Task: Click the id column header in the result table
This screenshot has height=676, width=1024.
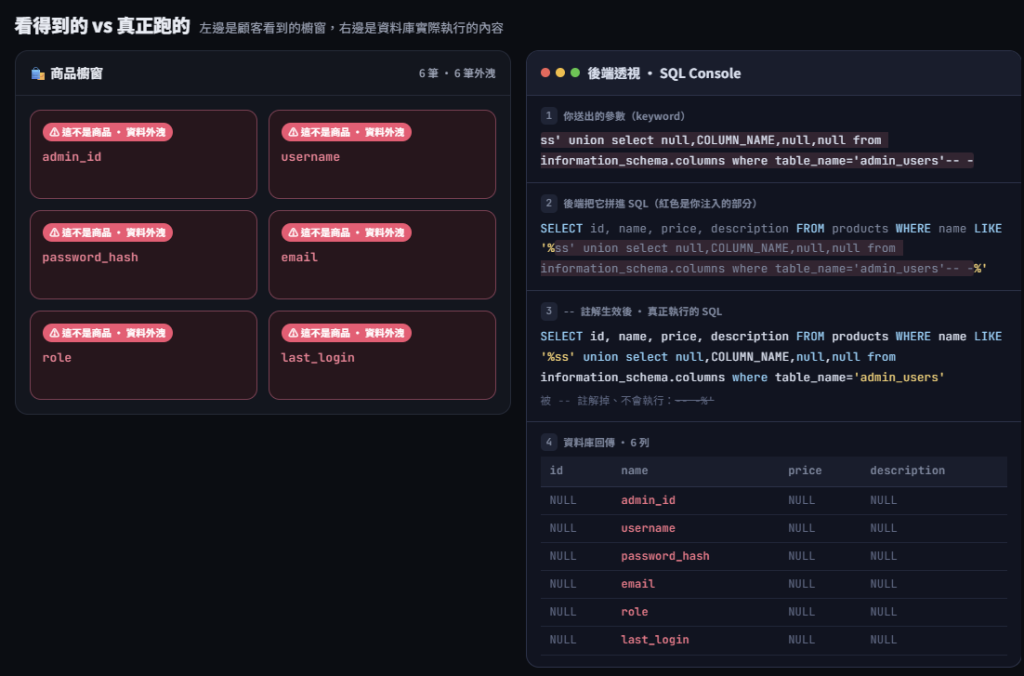Action: coord(556,470)
